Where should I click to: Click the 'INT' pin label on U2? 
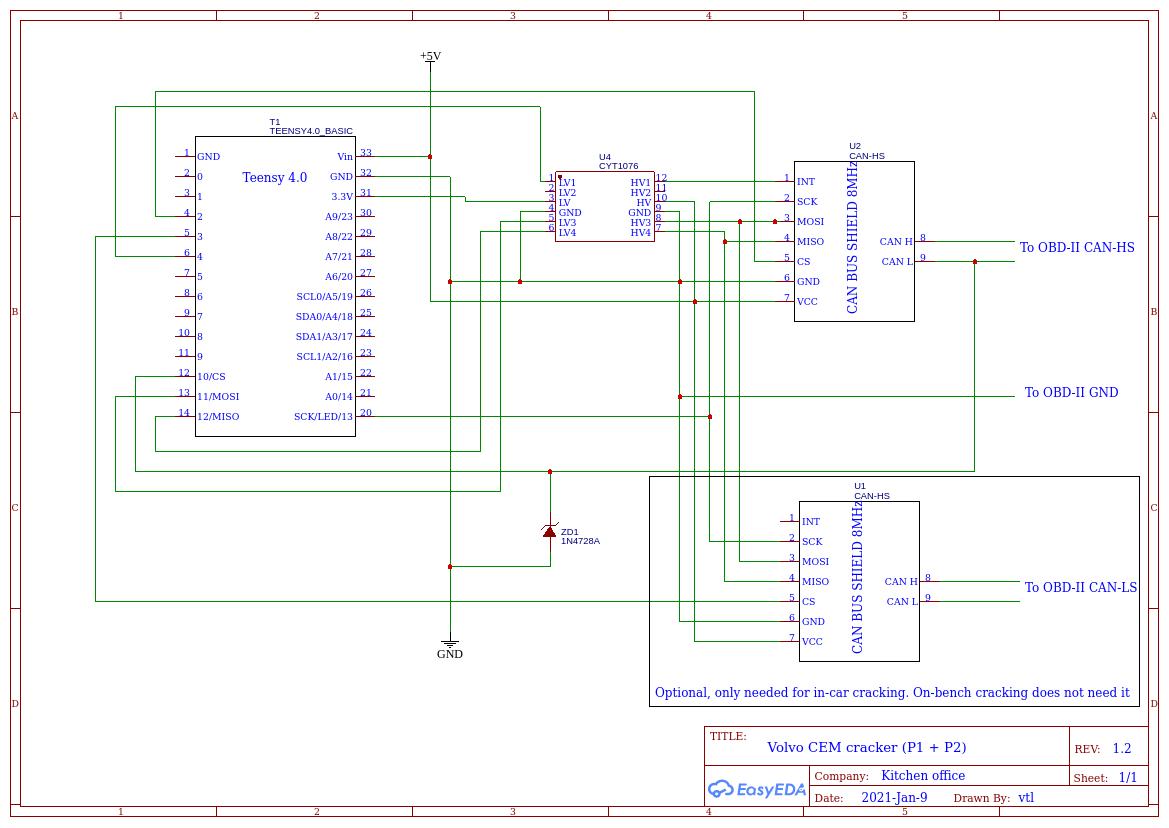pyautogui.click(x=806, y=182)
